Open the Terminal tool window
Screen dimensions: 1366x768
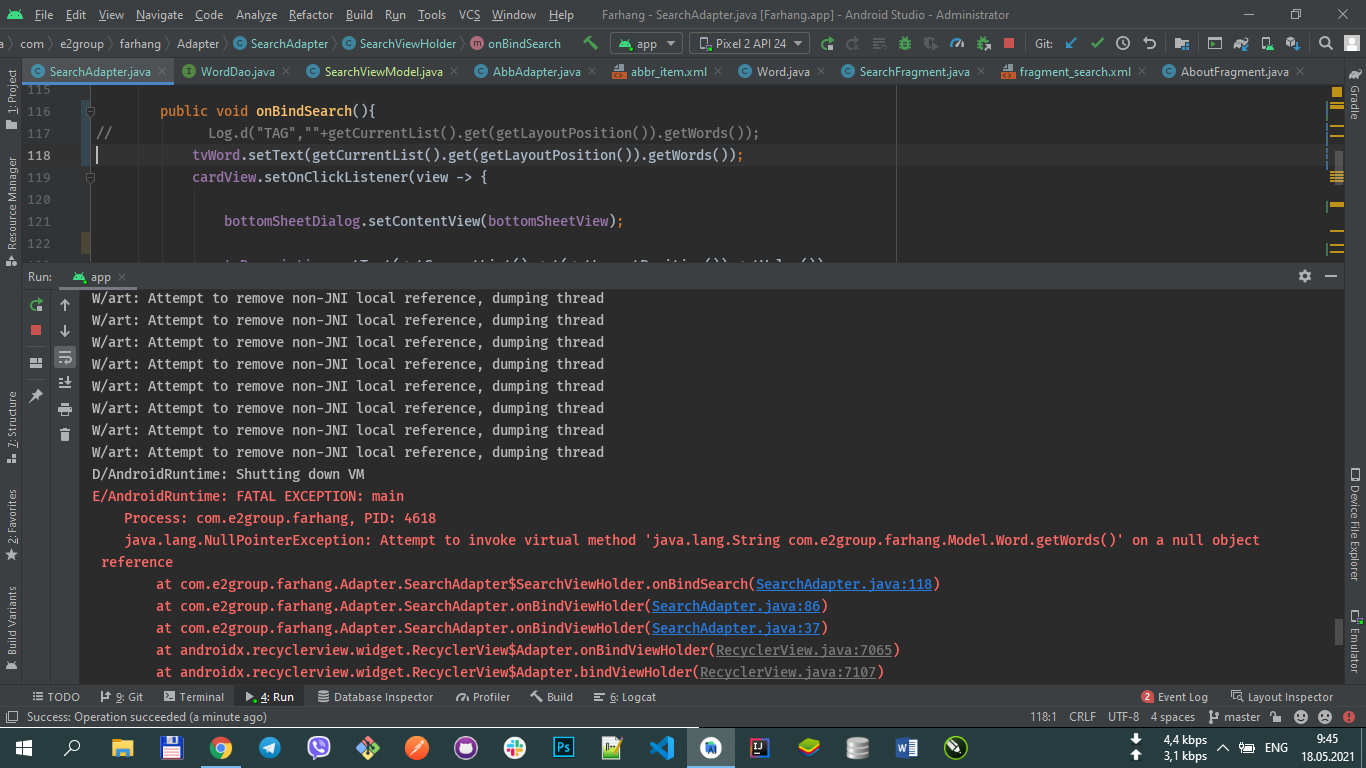pyautogui.click(x=194, y=697)
